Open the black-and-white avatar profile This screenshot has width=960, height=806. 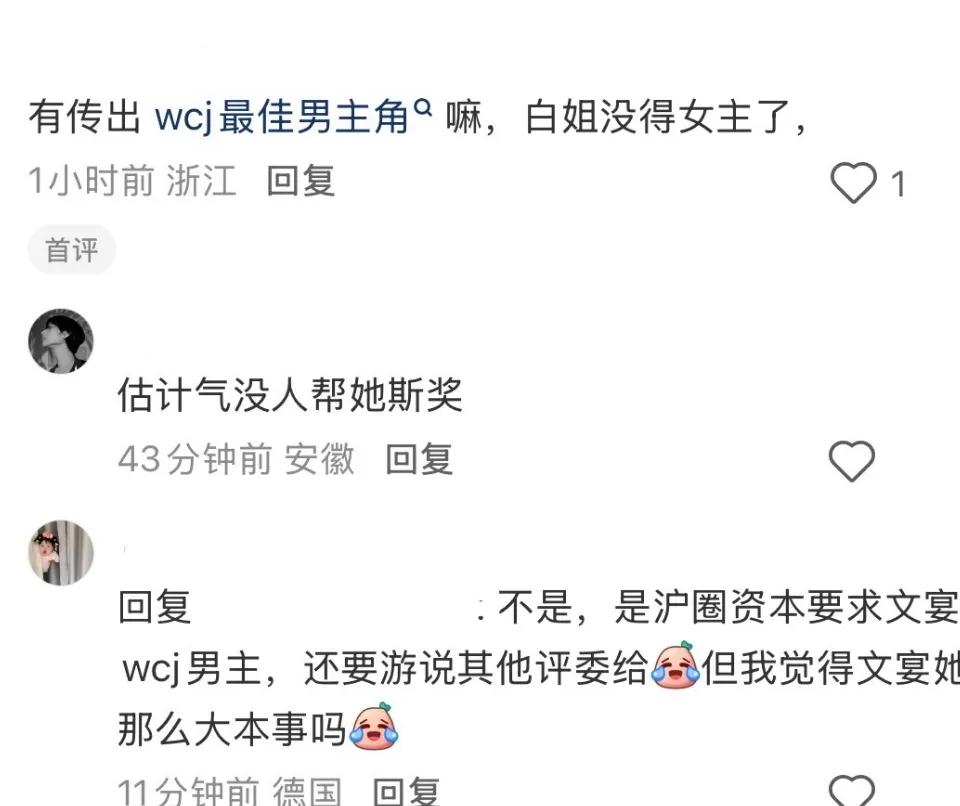click(x=61, y=341)
